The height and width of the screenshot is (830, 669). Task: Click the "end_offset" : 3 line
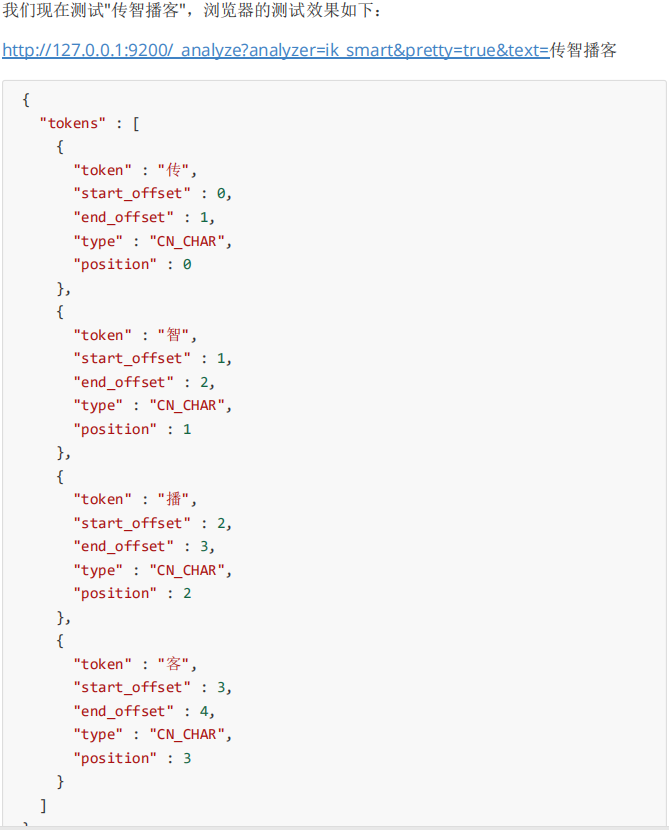click(x=143, y=546)
